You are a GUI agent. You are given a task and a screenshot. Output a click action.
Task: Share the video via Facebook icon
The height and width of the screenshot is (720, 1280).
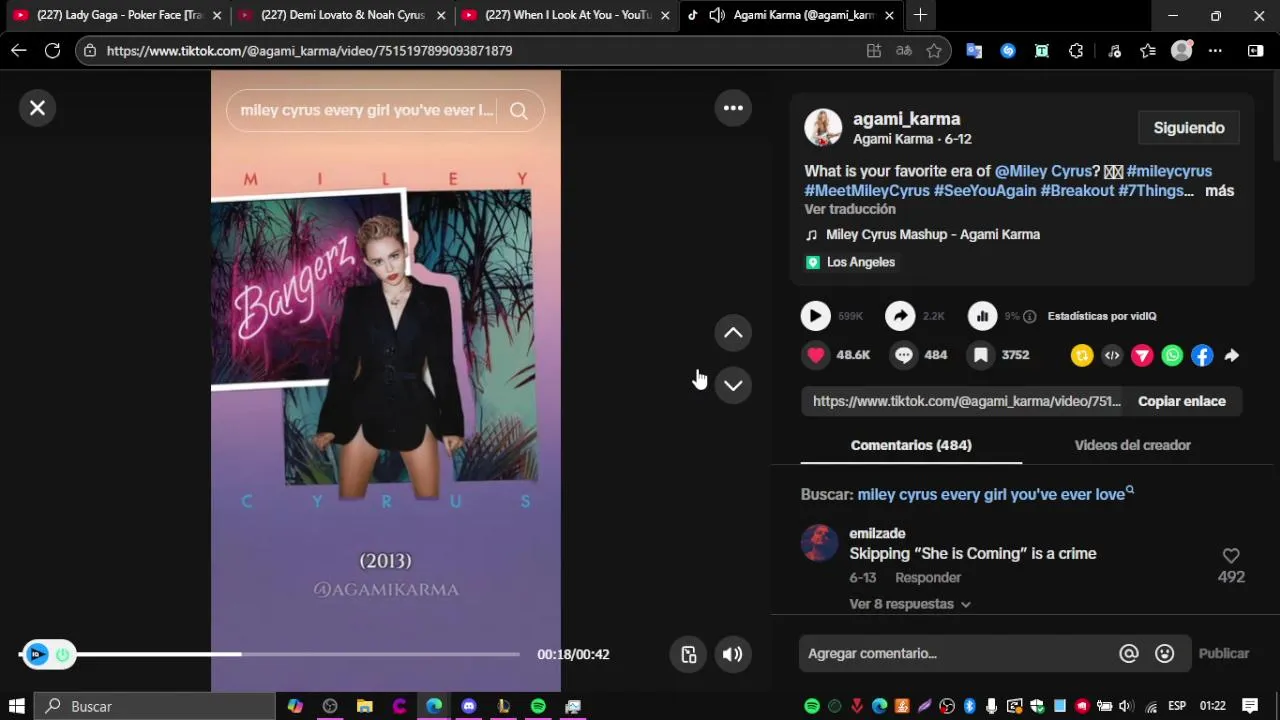click(1202, 355)
